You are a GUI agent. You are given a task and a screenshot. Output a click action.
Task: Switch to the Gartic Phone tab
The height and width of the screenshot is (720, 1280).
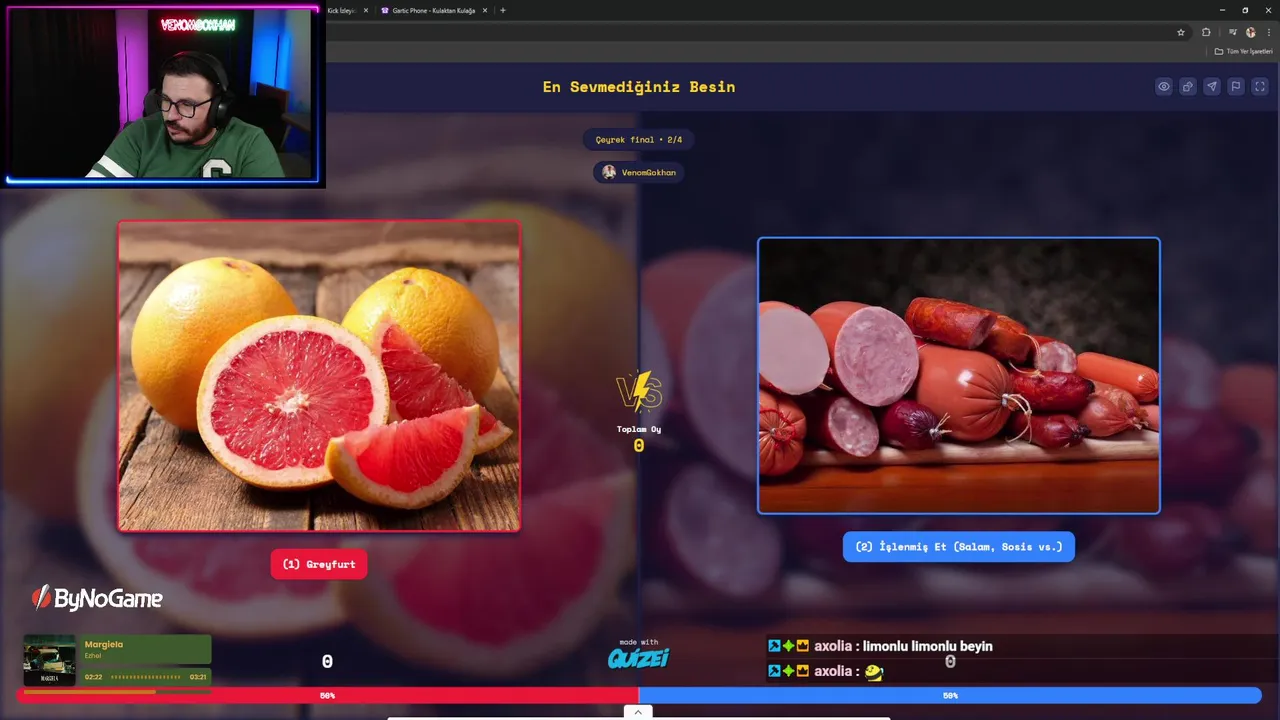(434, 10)
